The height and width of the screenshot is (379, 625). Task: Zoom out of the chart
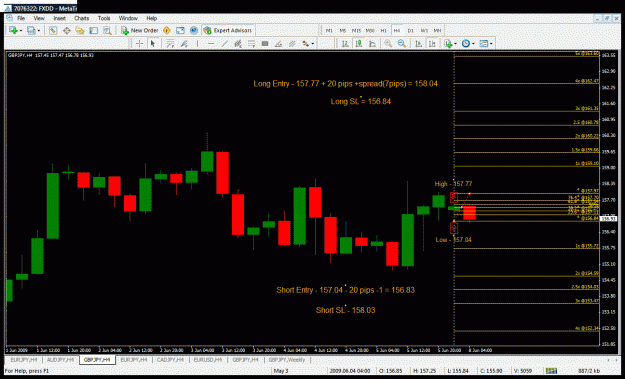point(401,43)
